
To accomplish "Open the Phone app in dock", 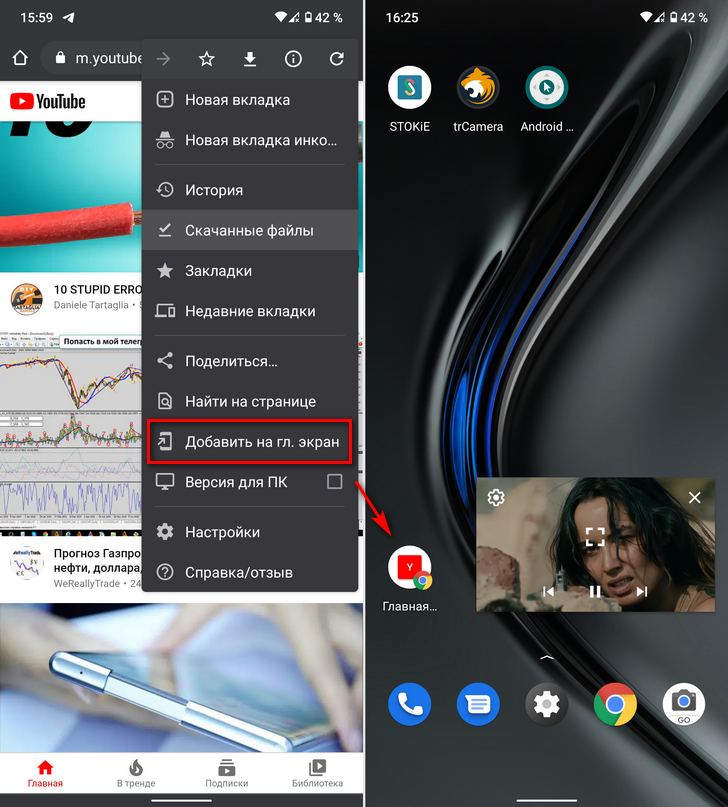I will pos(410,704).
